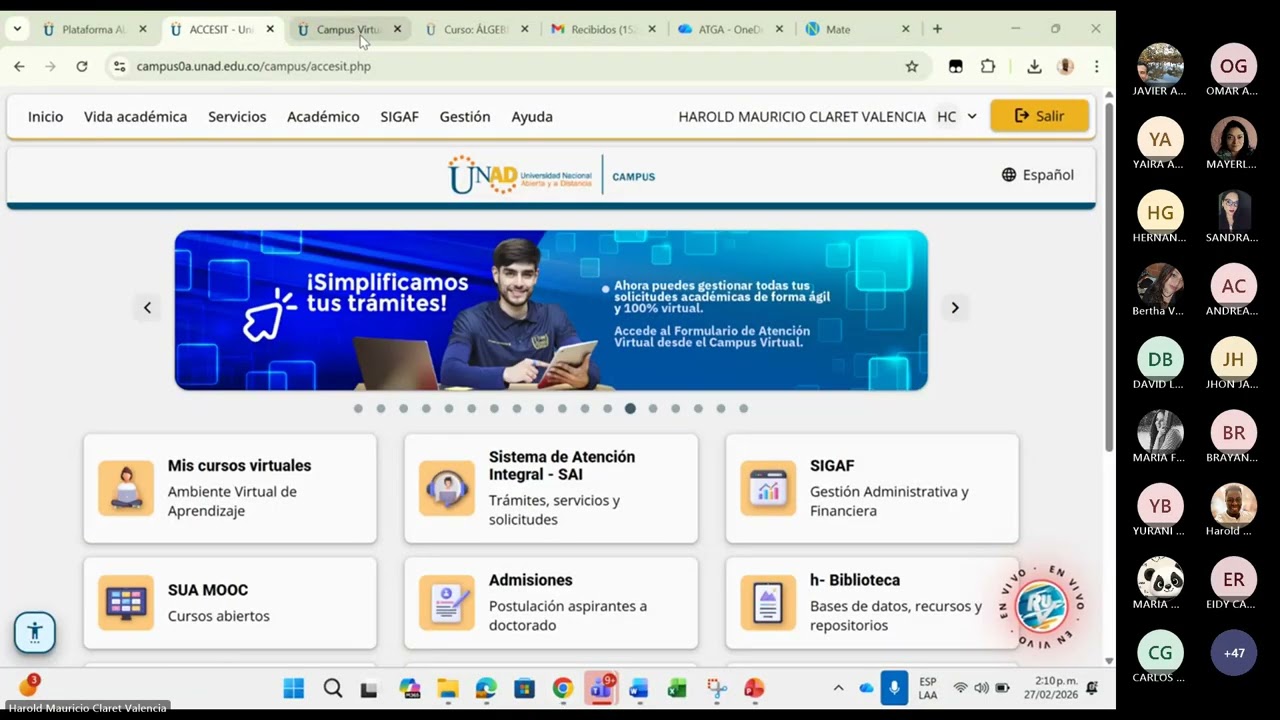Open Word from the taskbar

pos(639,688)
